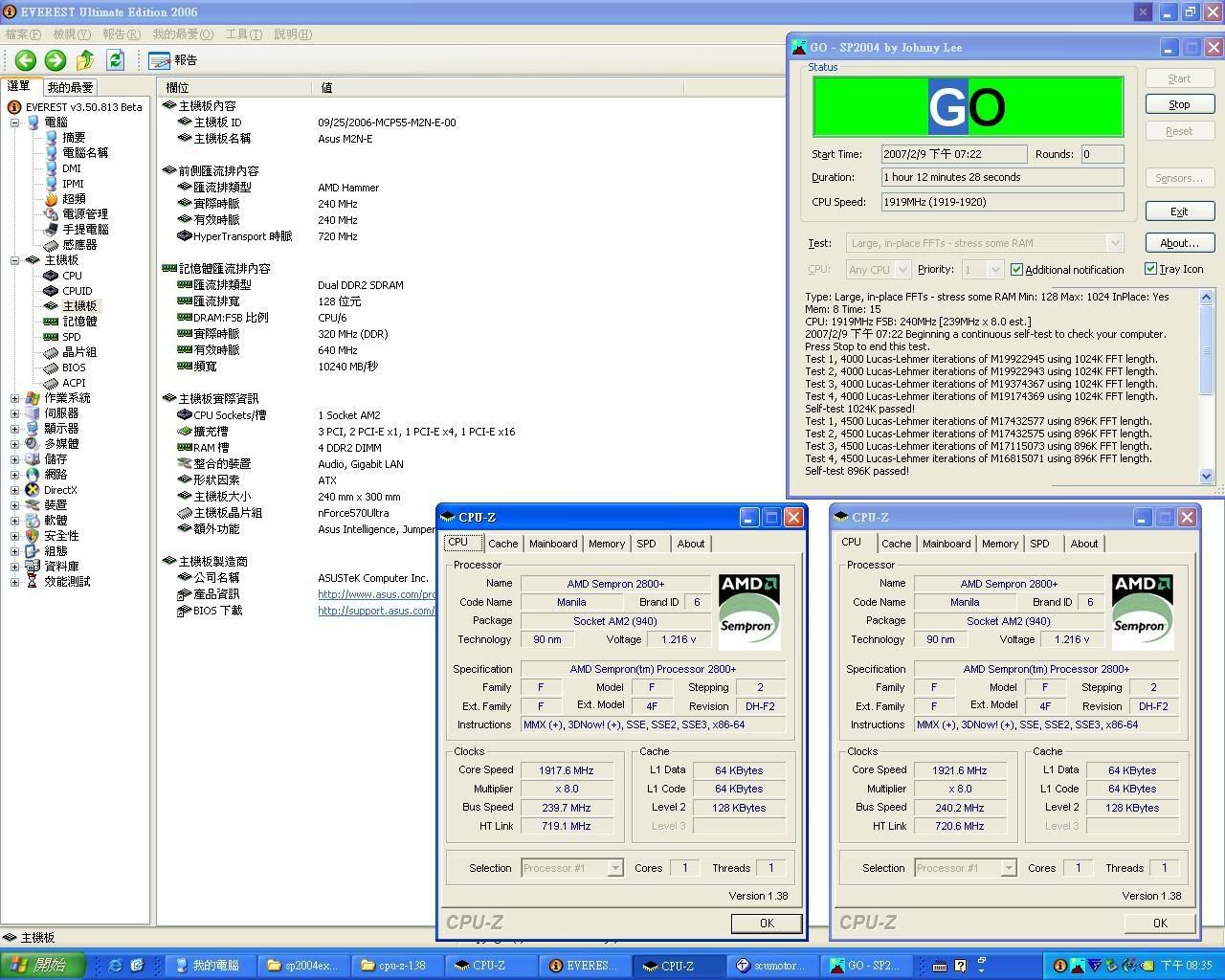The width and height of the screenshot is (1225, 980).
Task: Toggle the Additional notification checkbox
Action: point(1017,270)
